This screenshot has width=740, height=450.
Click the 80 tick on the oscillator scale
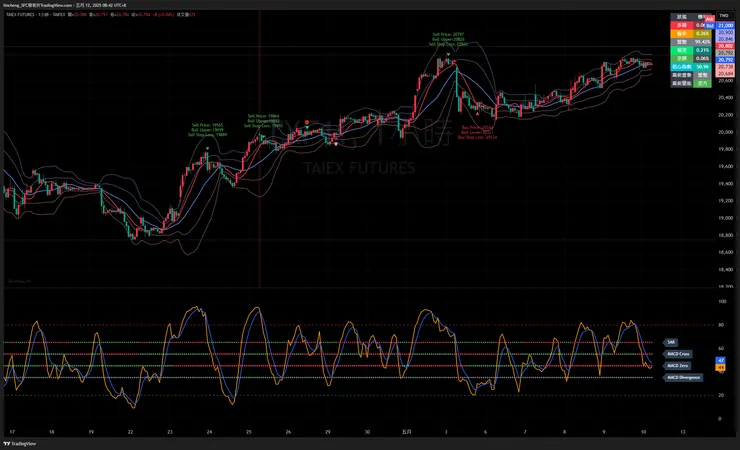click(721, 325)
